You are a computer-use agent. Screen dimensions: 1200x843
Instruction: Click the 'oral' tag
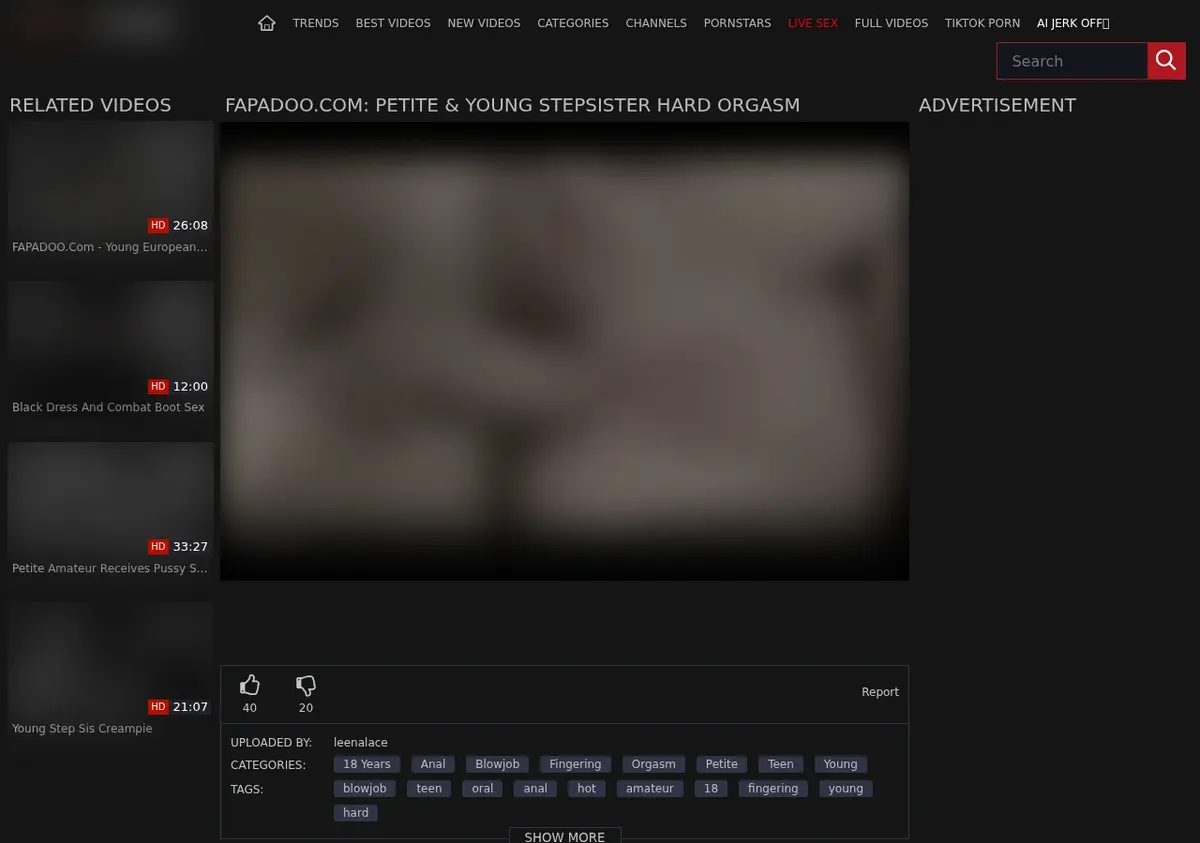(x=483, y=789)
